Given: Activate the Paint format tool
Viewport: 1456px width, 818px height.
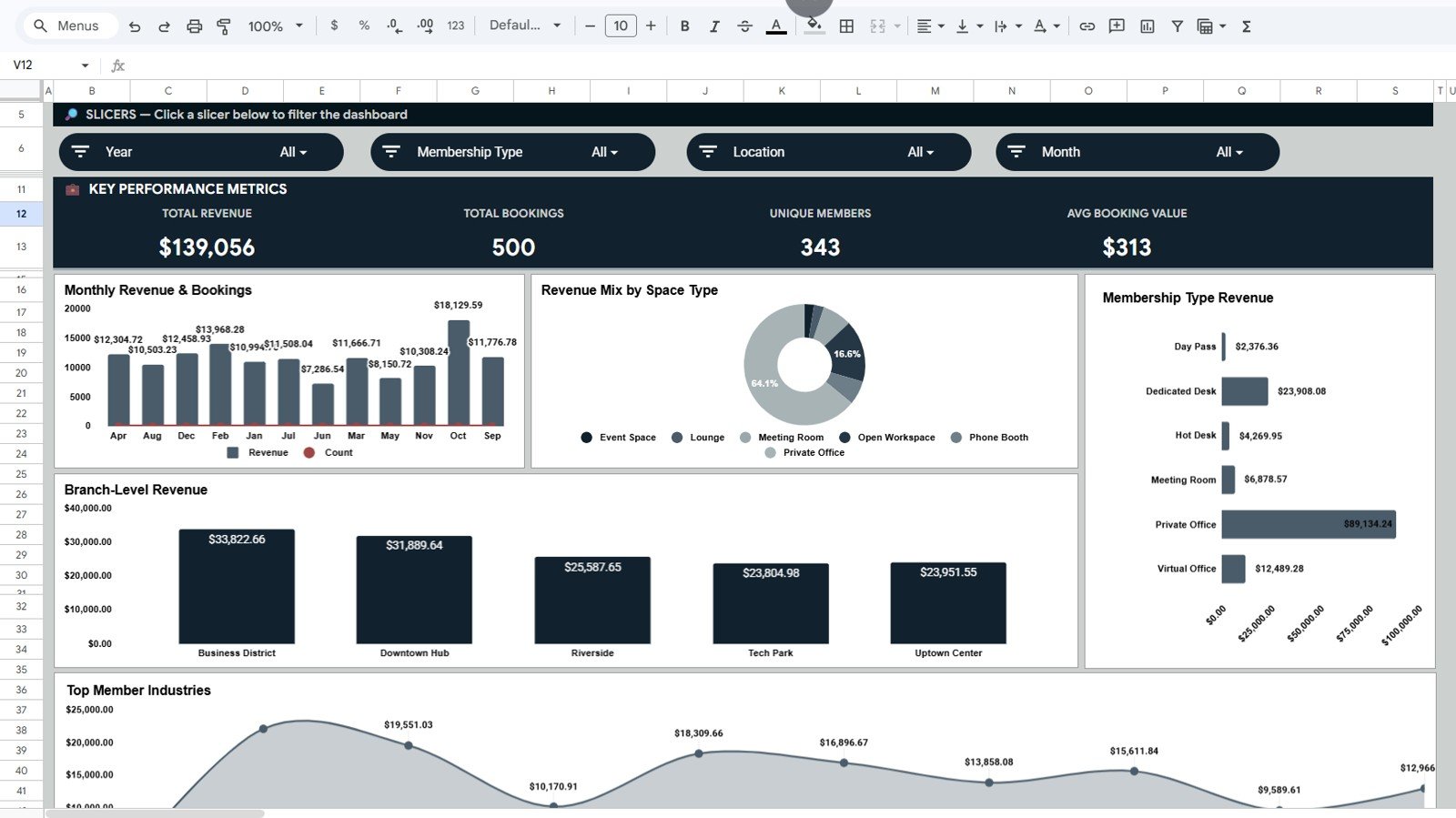Looking at the screenshot, I should pyautogui.click(x=224, y=26).
